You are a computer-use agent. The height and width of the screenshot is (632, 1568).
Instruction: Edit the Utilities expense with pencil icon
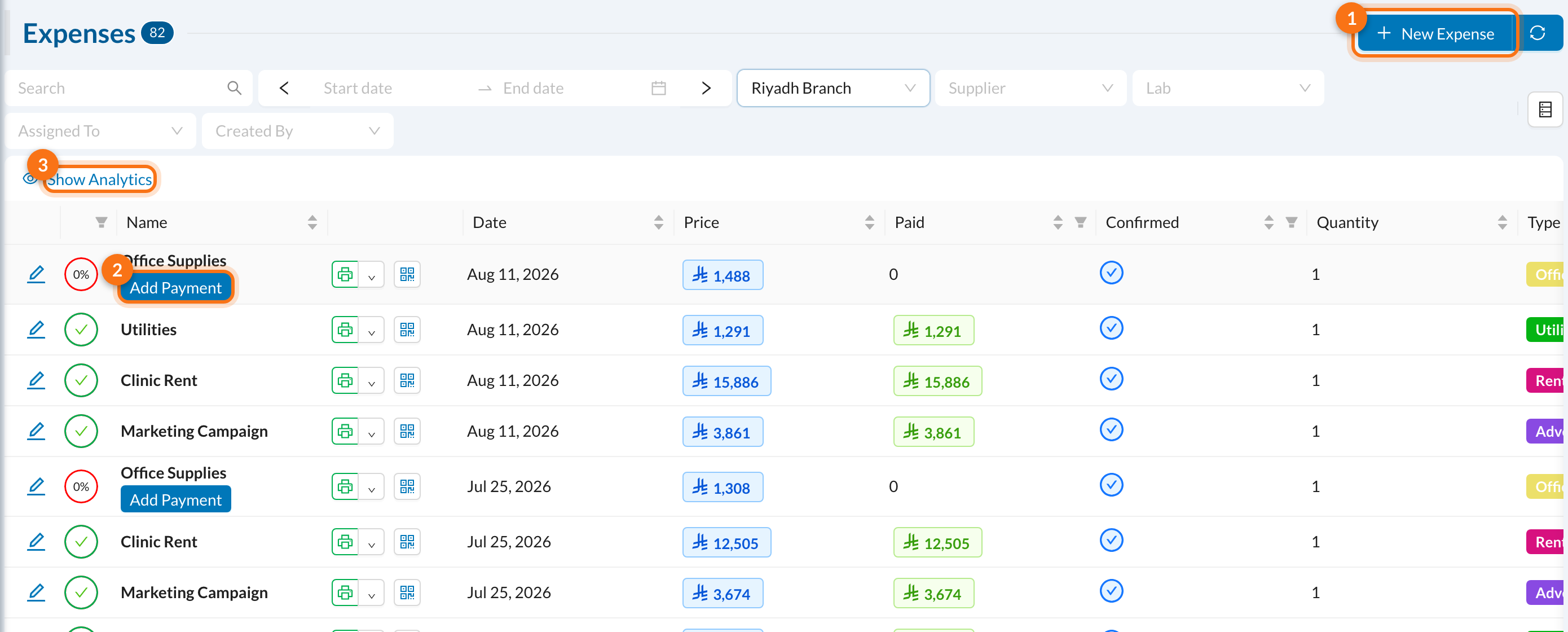(x=36, y=330)
